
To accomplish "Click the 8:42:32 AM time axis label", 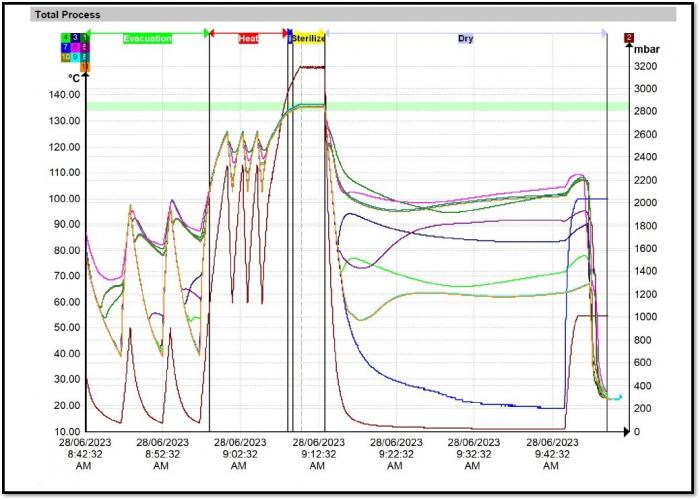I will point(85,454).
